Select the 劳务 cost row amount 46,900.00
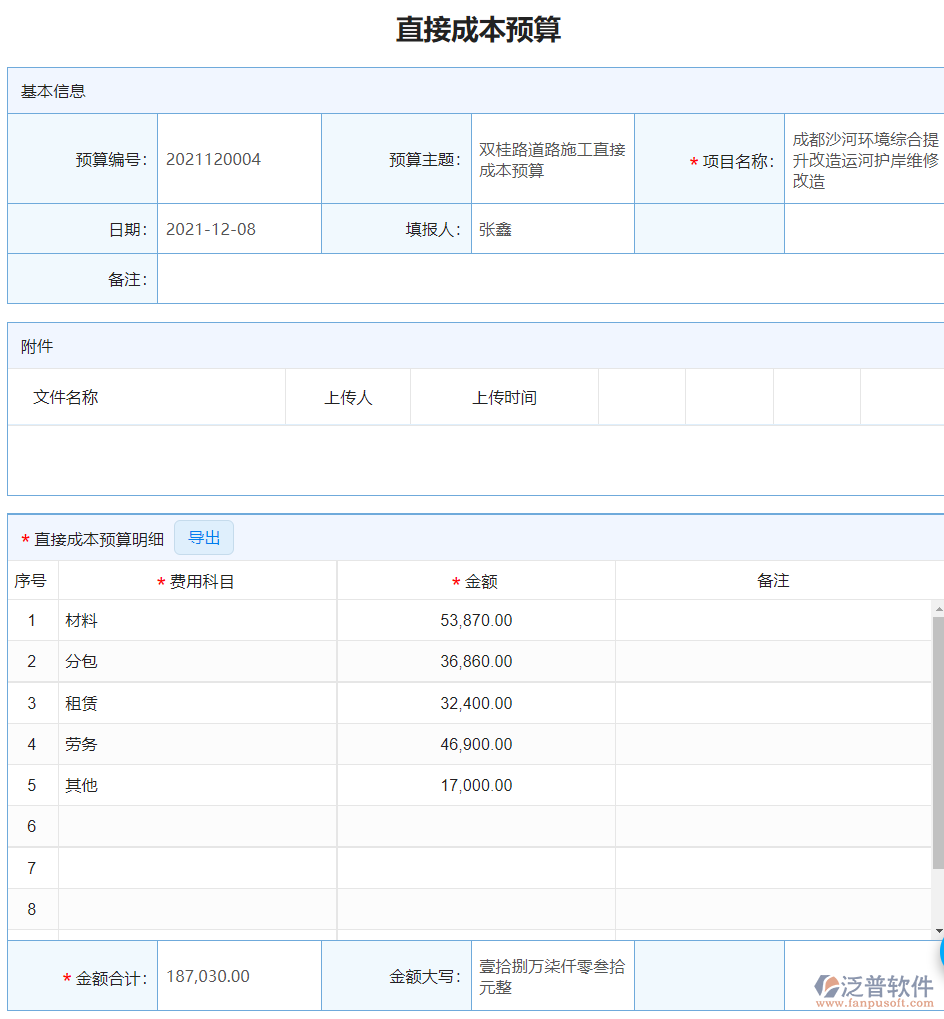 [475, 744]
